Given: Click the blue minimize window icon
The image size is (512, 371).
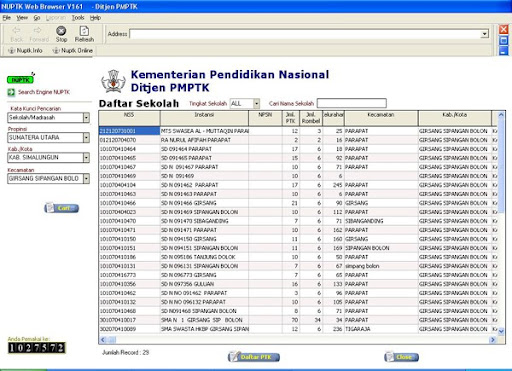Looking at the screenshot, I should 503,51.
